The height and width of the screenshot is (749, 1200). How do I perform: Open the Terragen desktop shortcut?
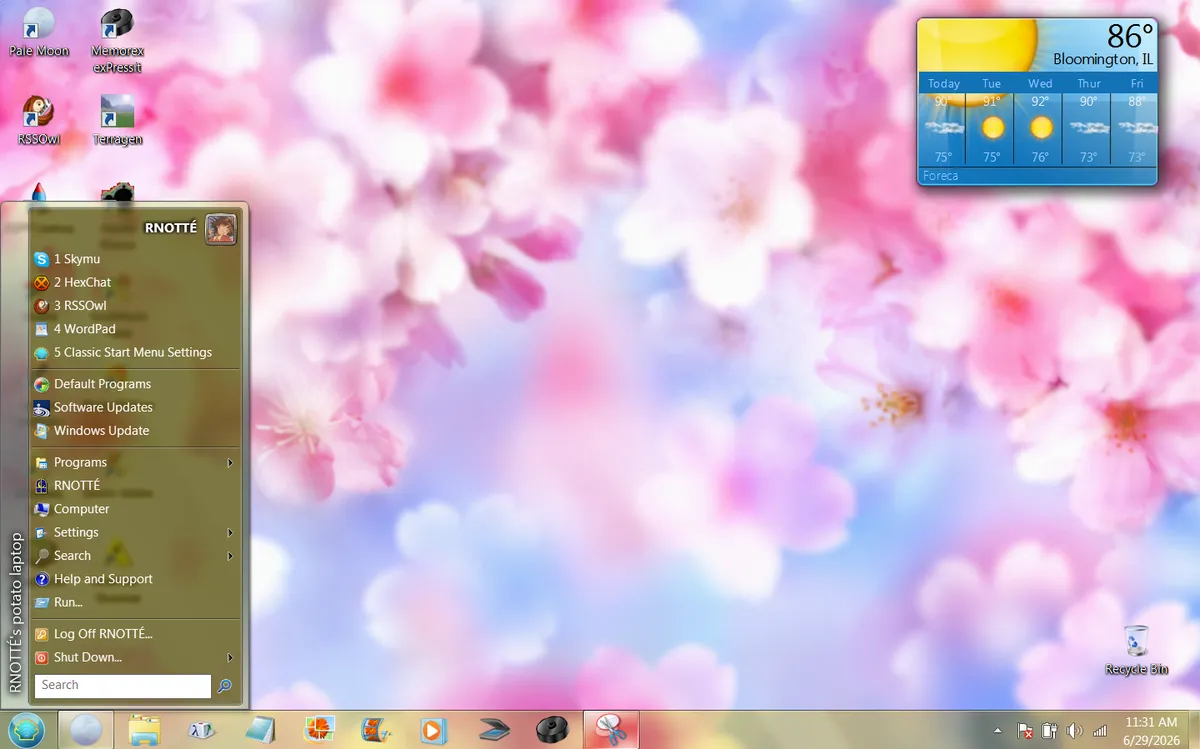point(117,120)
